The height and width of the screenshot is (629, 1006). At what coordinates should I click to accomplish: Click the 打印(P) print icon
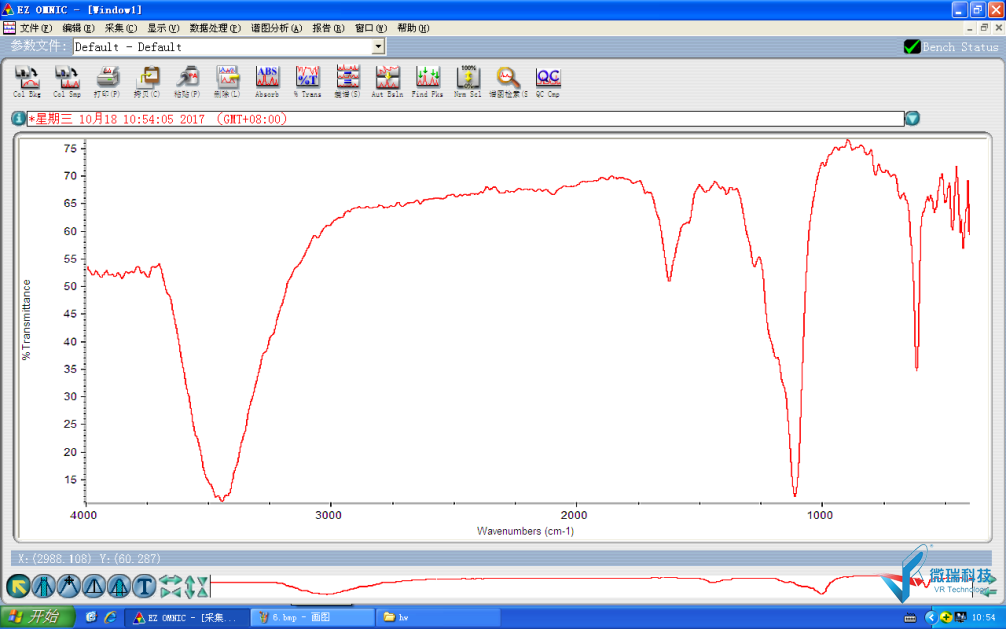[x=107, y=81]
